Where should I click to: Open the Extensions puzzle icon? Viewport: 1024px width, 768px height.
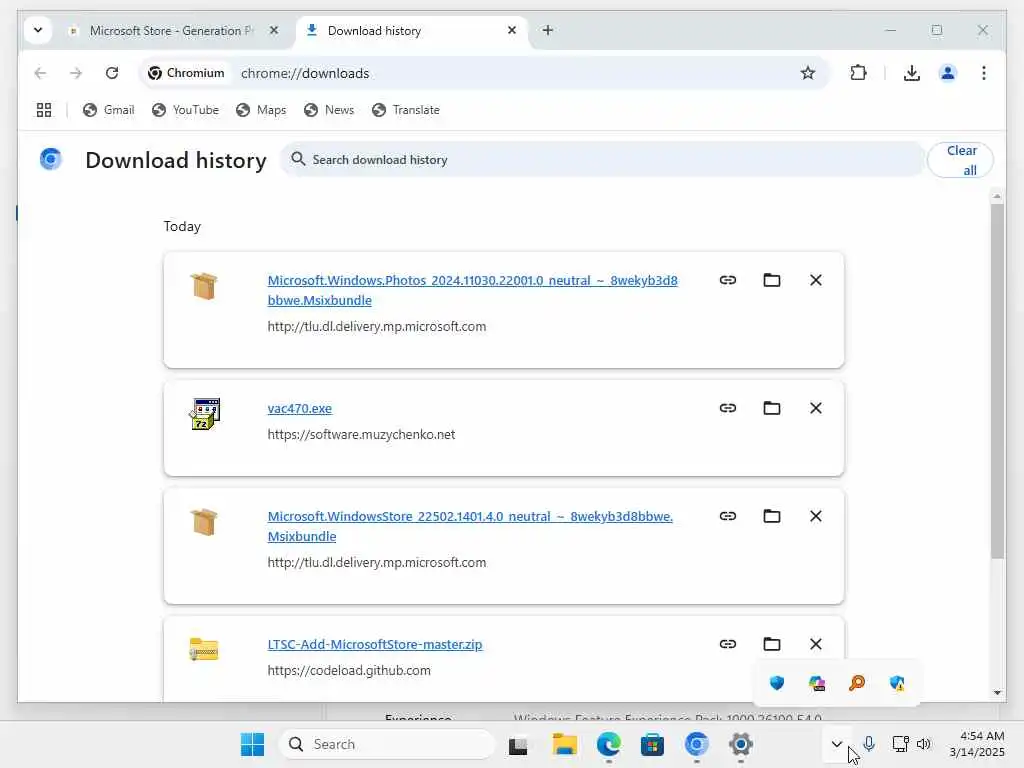click(x=858, y=73)
